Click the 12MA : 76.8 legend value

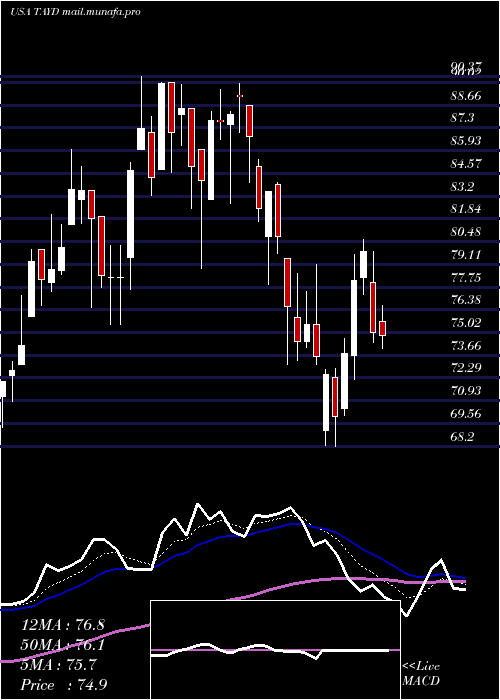[62, 625]
